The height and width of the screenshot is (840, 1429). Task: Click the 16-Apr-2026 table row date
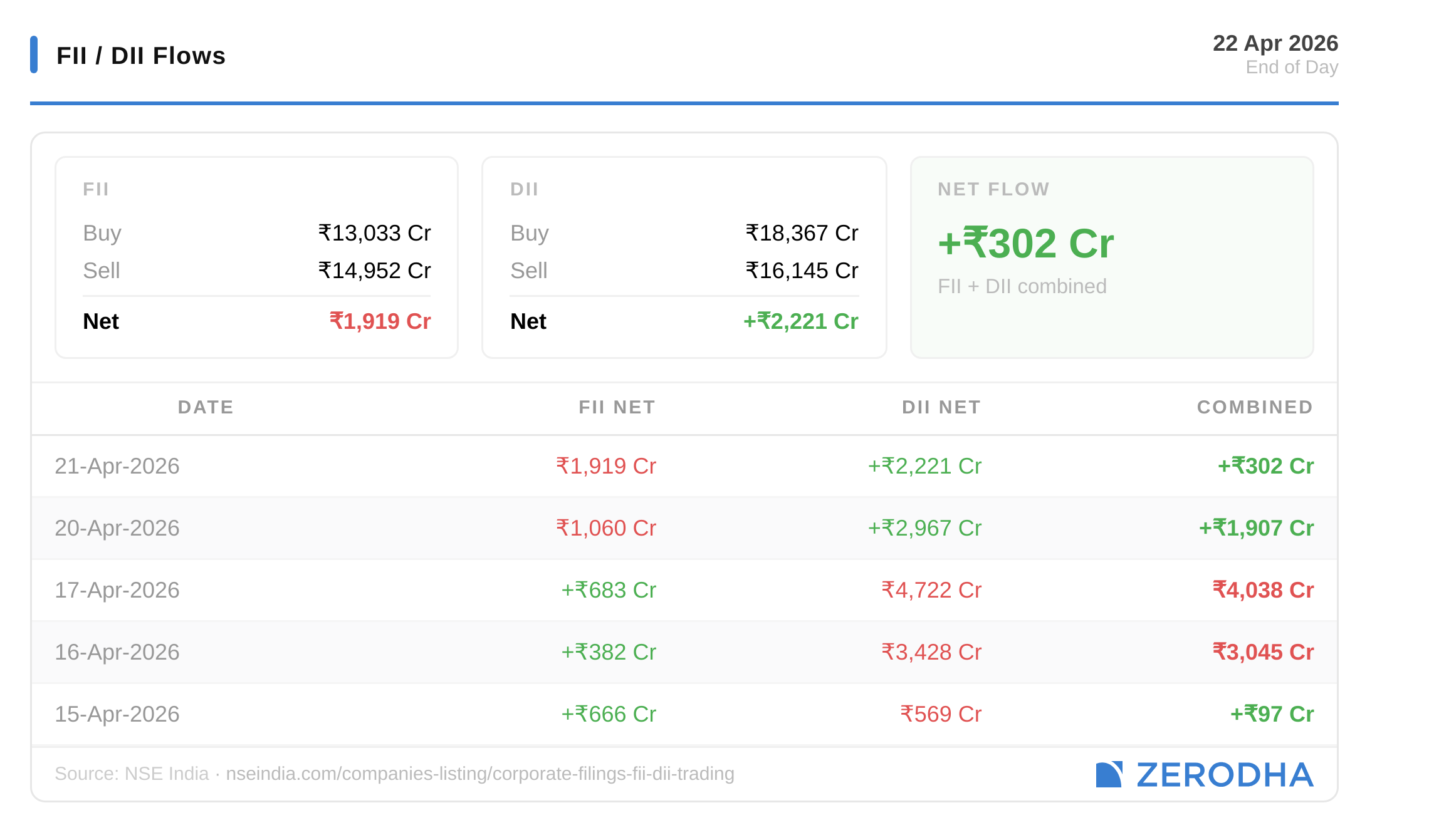[117, 652]
